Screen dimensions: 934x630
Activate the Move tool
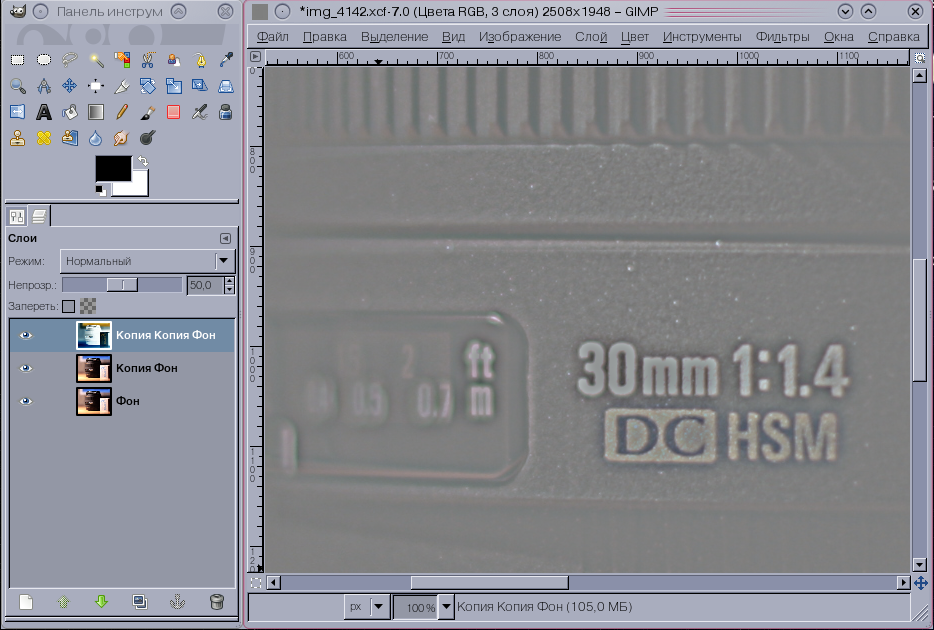[70, 86]
